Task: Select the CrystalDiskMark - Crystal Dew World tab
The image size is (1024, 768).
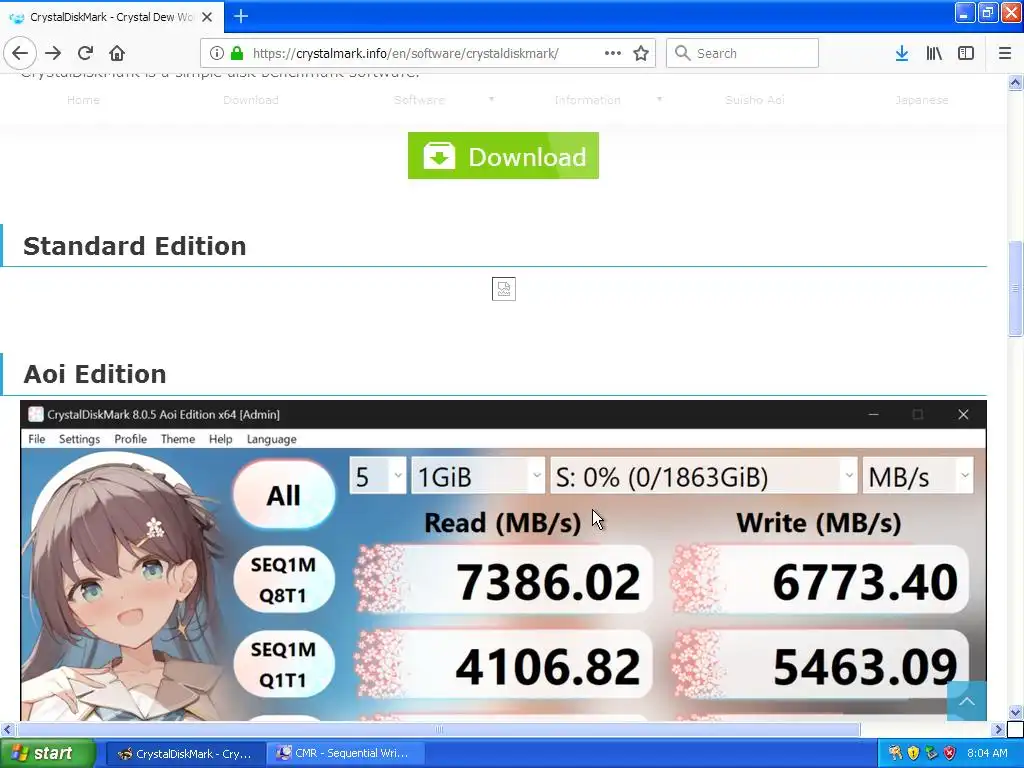Action: click(x=111, y=17)
